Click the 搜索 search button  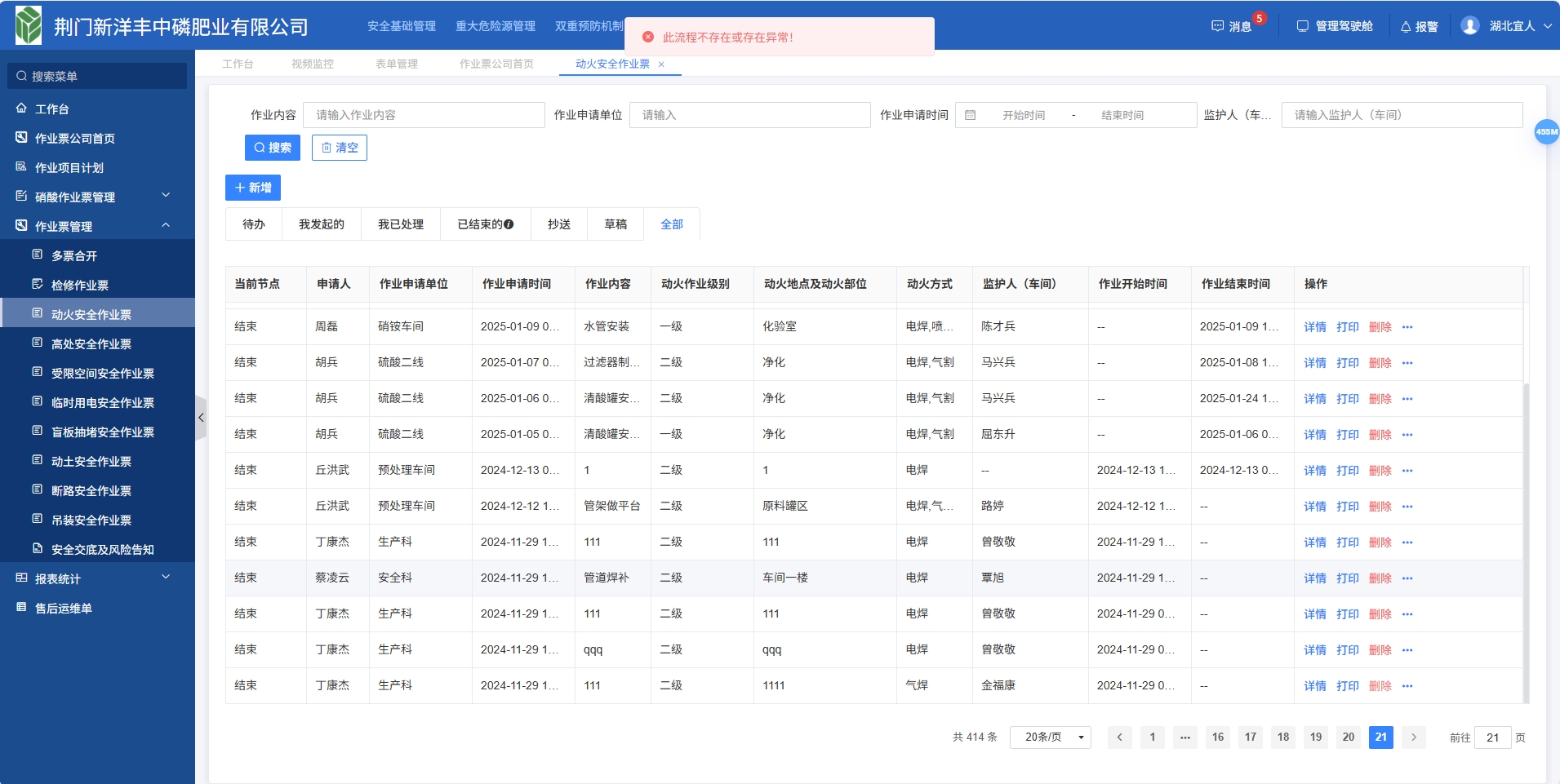(273, 148)
